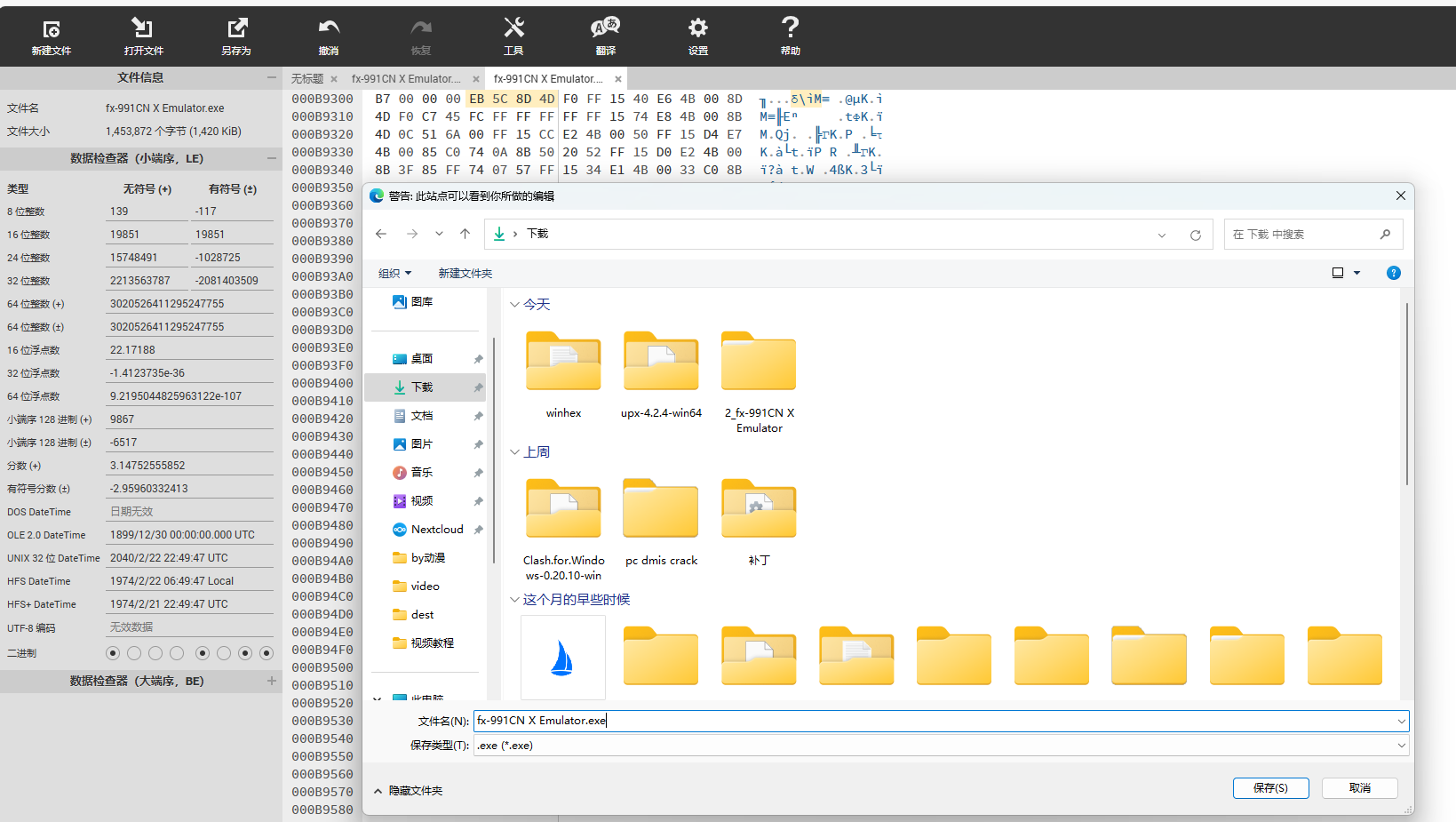This screenshot has width=1456, height=822.
Task: Toggle the third 二进制 bit radio
Action: [155, 653]
